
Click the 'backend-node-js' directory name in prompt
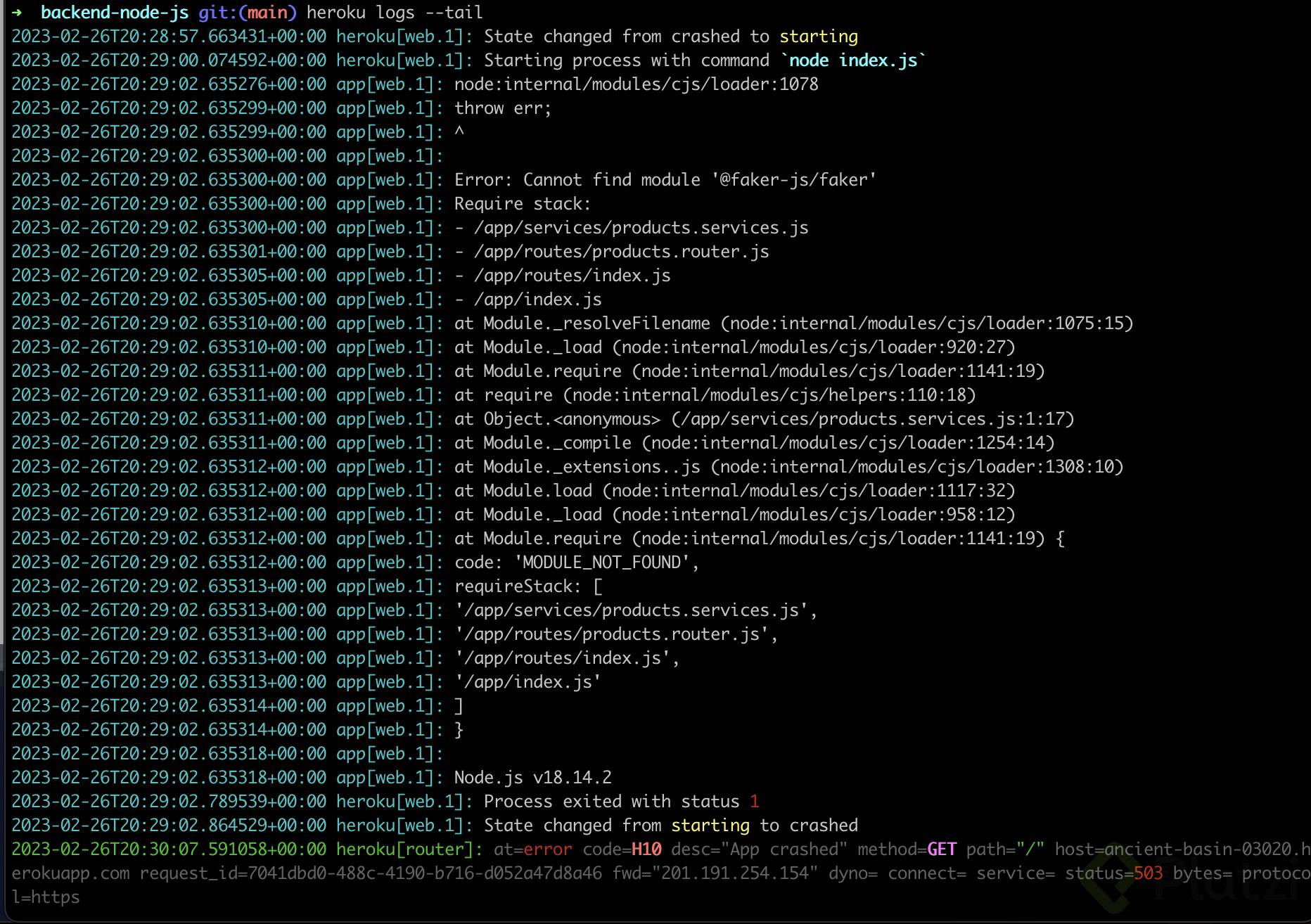pos(115,13)
